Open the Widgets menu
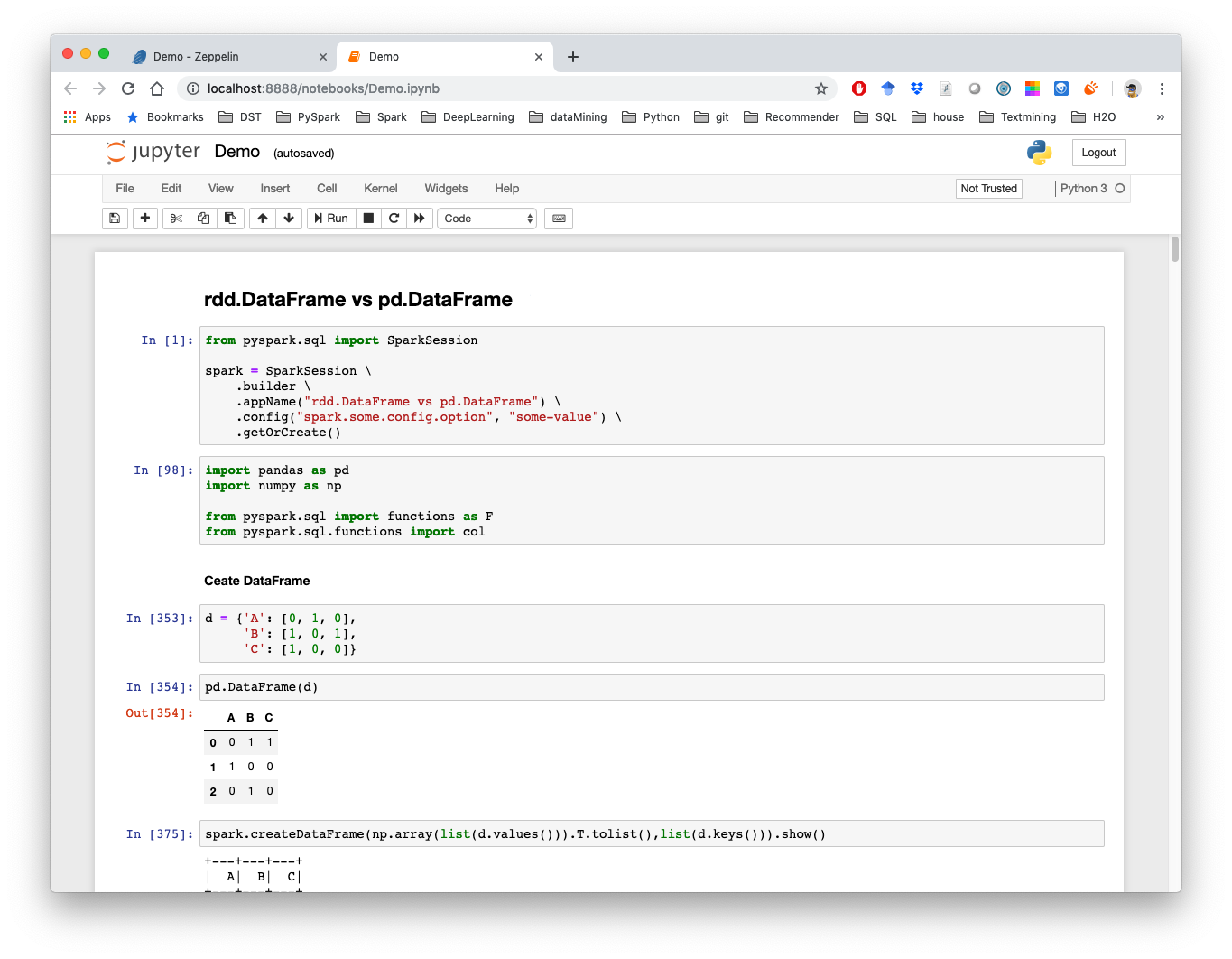Screen dimensions: 1232x959 tap(446, 189)
